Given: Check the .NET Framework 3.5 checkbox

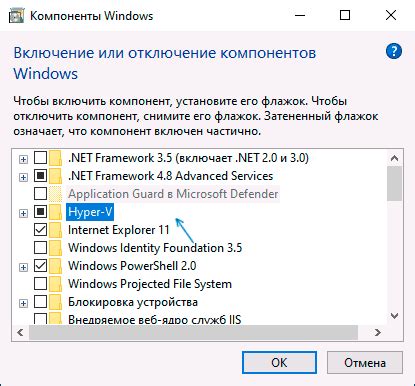Looking at the screenshot, I should point(40,158).
